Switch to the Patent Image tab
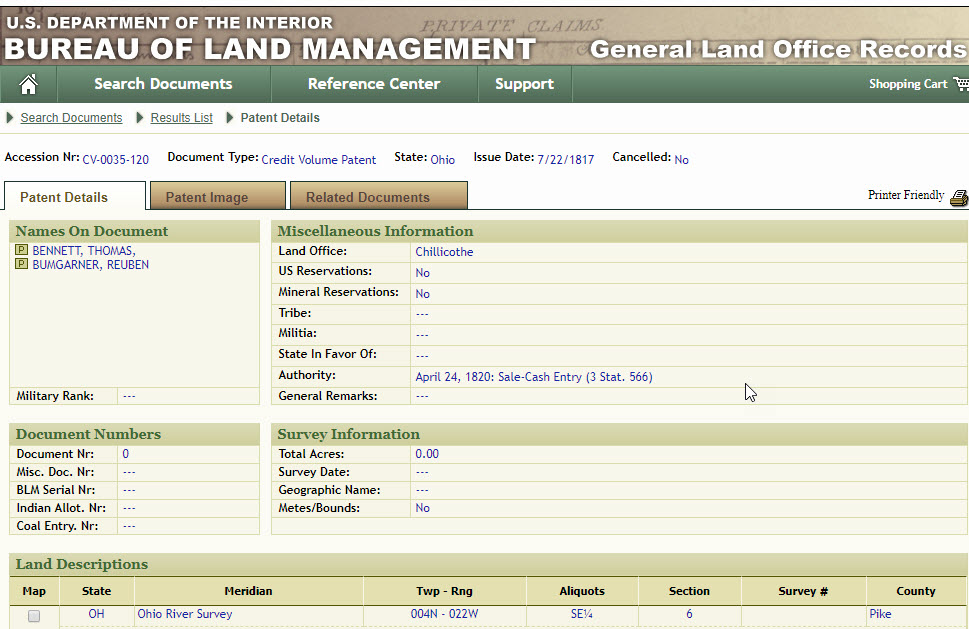The height and width of the screenshot is (629, 969). 218,196
